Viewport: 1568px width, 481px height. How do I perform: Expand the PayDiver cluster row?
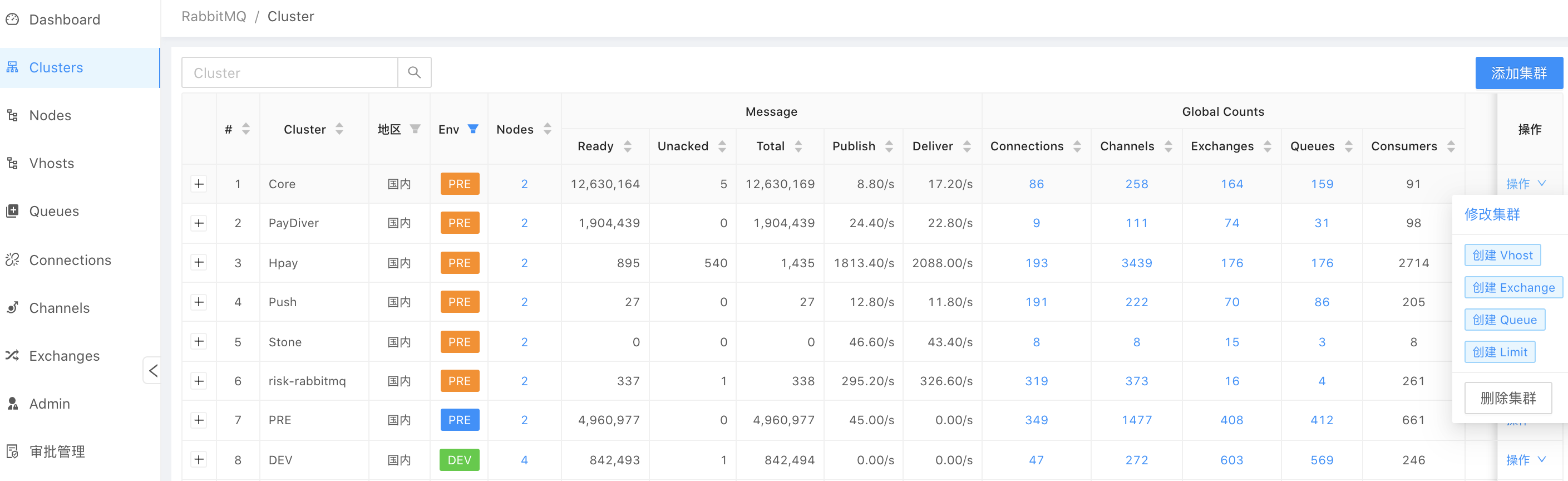pos(199,223)
